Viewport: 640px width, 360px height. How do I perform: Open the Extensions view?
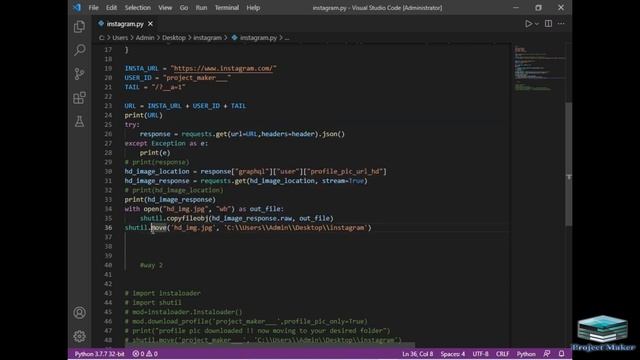click(x=80, y=98)
